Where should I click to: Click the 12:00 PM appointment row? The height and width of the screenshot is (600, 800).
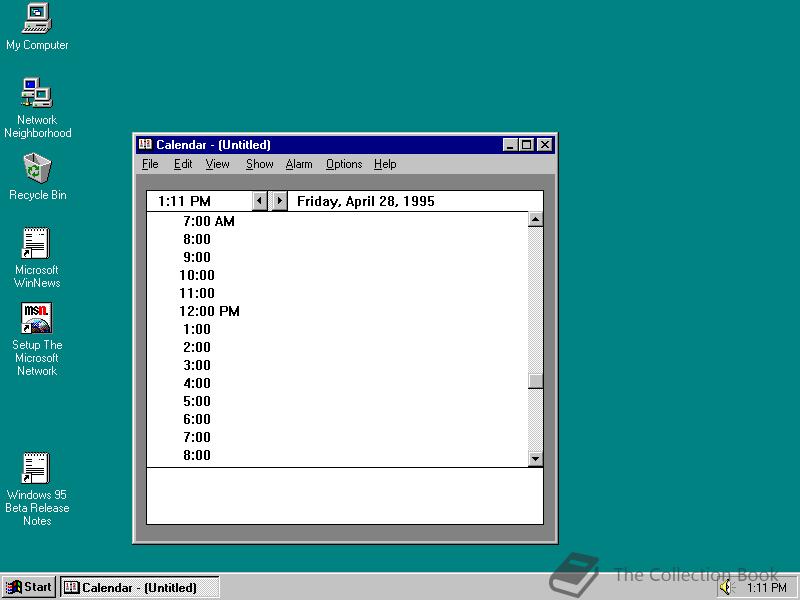pyautogui.click(x=337, y=311)
